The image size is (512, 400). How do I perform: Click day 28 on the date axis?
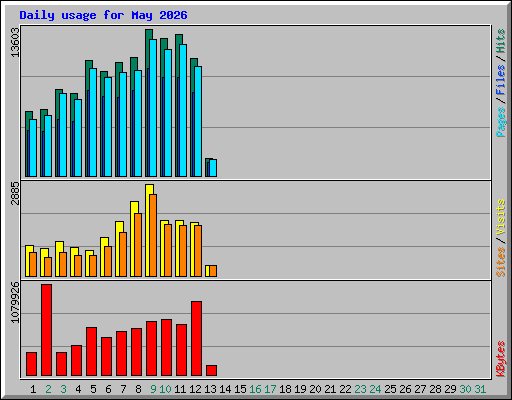[435, 389]
